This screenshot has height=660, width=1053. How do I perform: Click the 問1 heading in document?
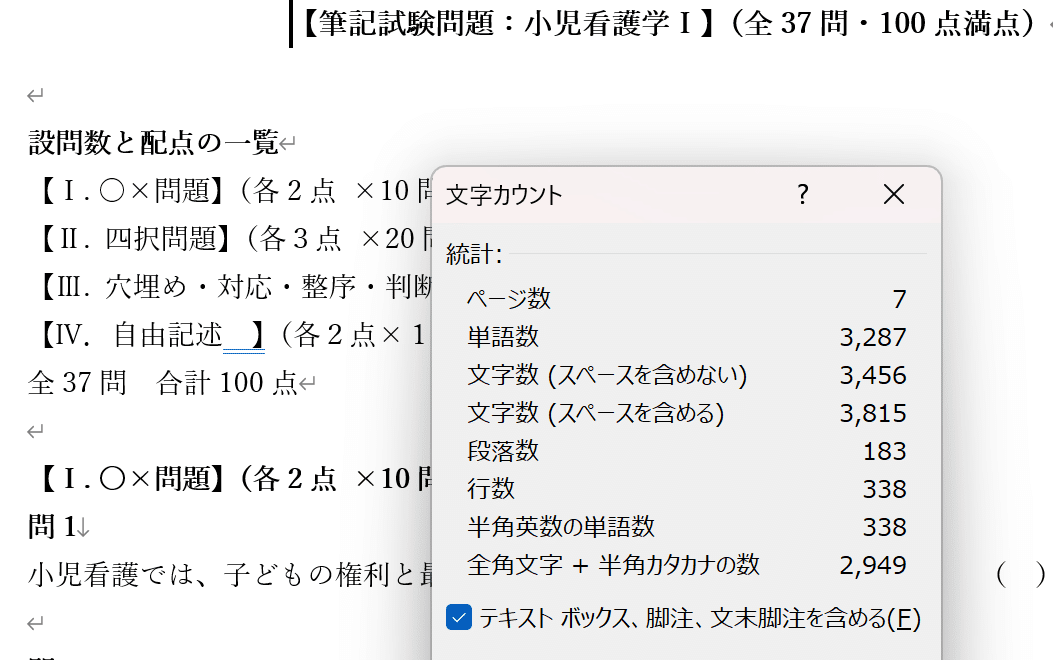[51, 526]
